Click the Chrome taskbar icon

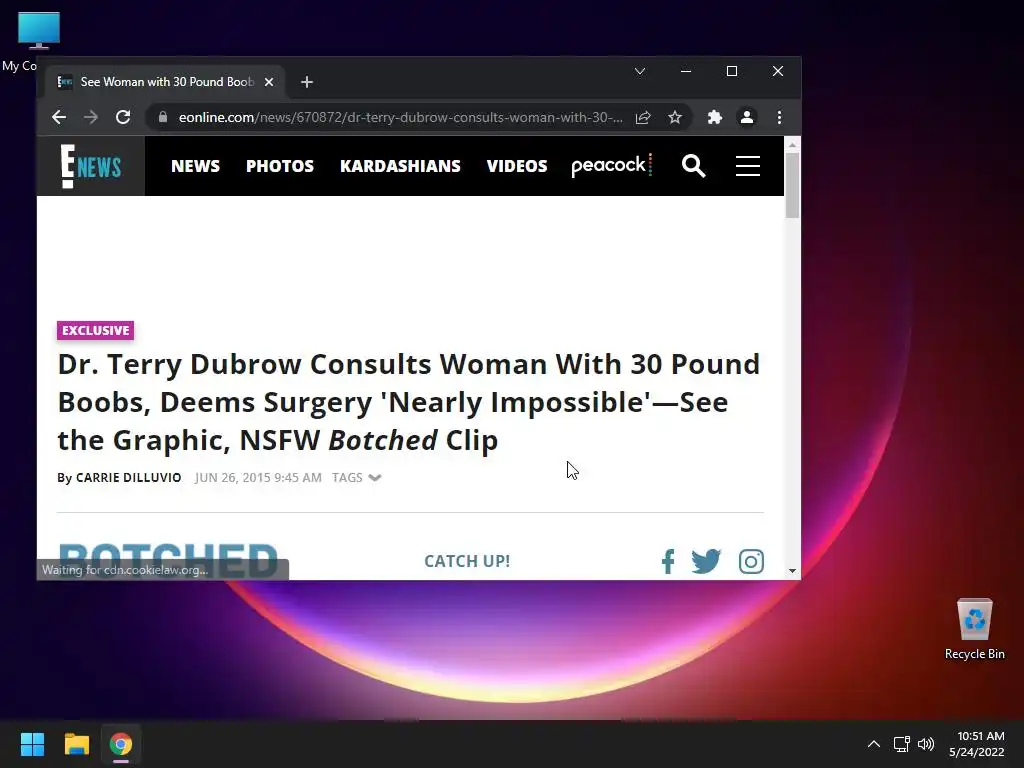pyautogui.click(x=121, y=744)
